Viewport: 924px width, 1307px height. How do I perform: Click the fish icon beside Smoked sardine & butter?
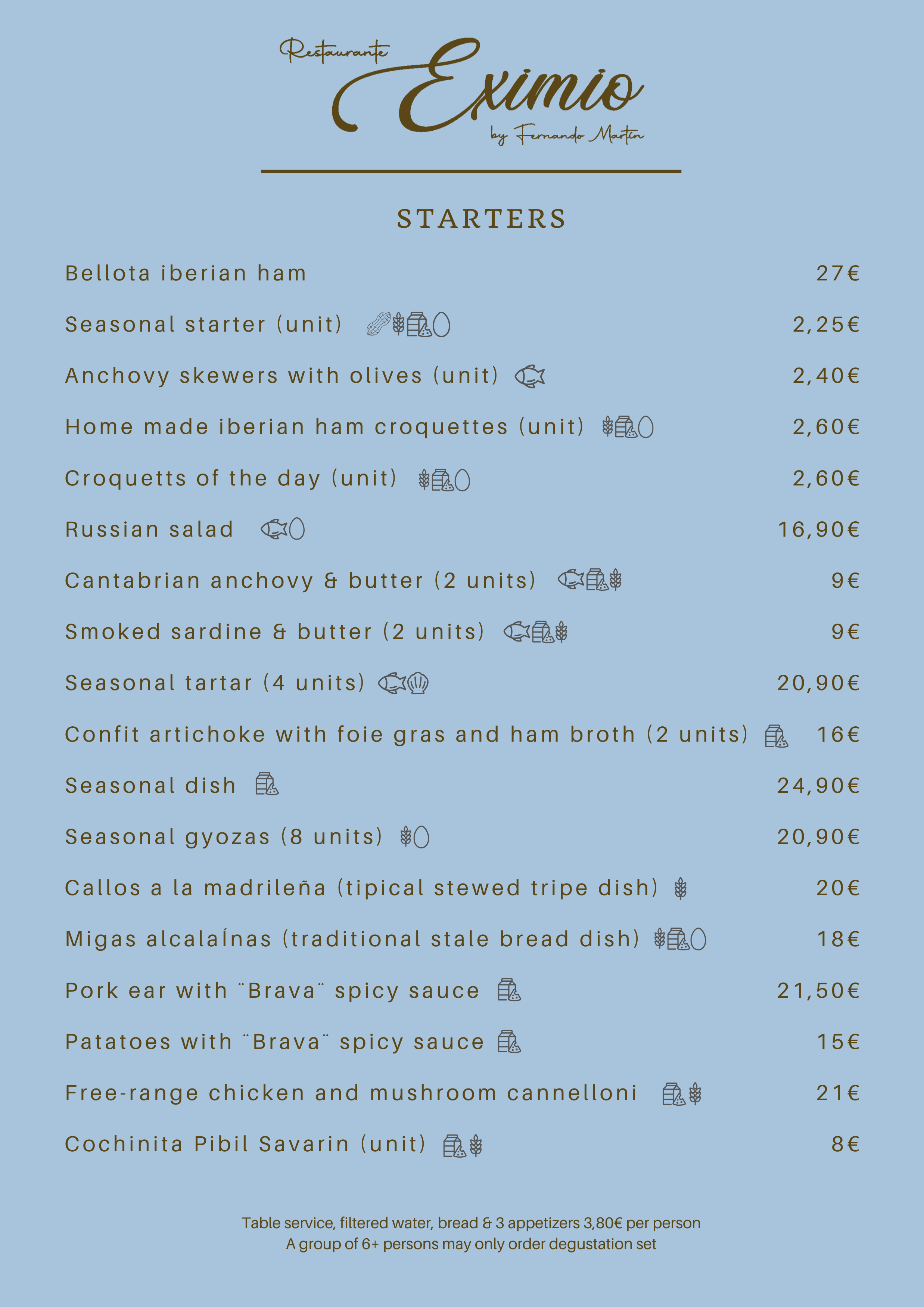(x=517, y=632)
